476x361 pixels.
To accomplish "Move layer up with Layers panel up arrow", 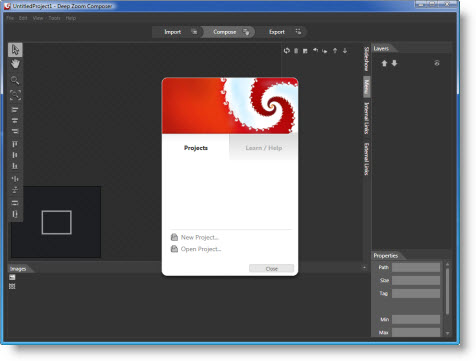I will tap(384, 63).
